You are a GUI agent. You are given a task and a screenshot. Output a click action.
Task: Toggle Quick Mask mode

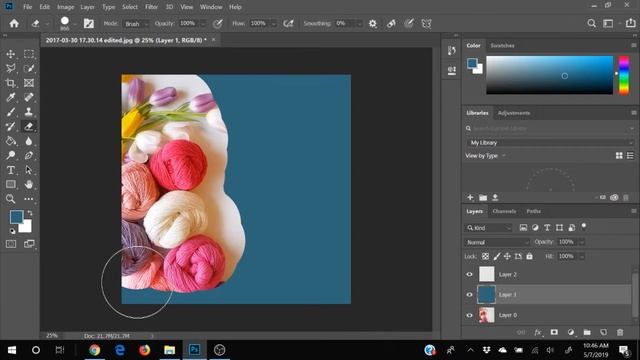(x=11, y=244)
